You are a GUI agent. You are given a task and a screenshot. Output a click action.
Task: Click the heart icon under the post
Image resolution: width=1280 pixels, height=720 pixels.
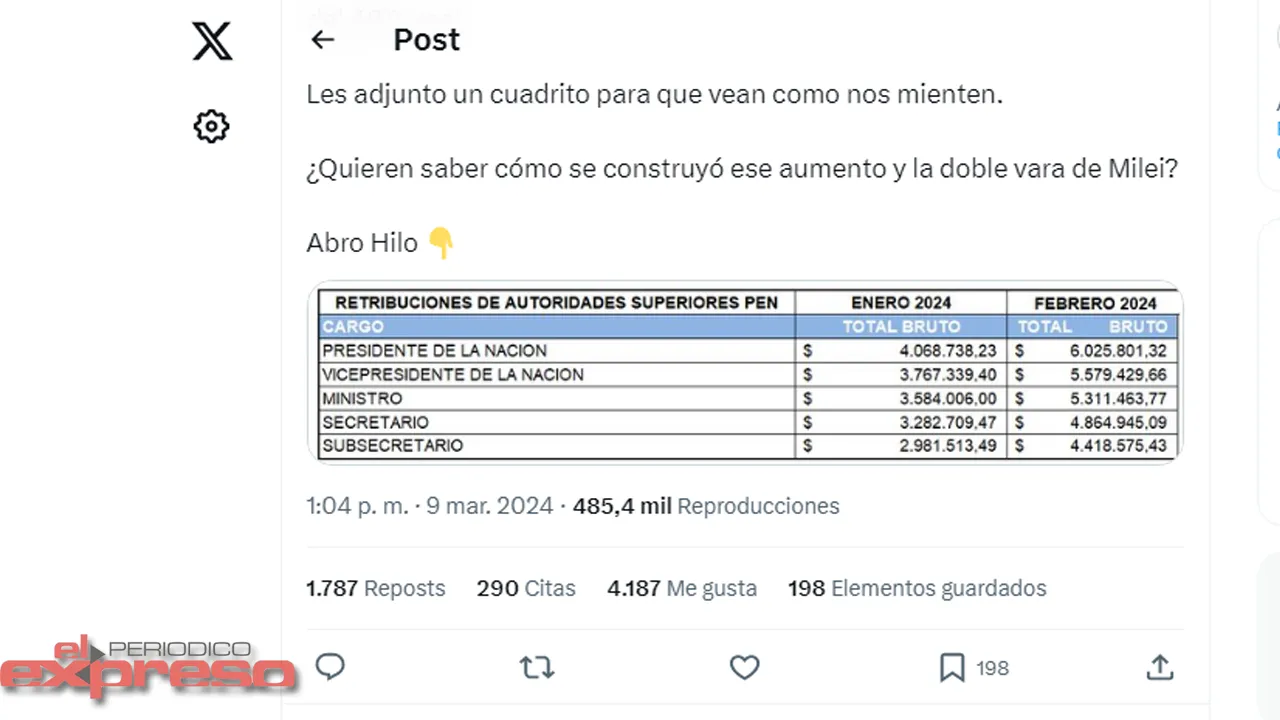[744, 667]
